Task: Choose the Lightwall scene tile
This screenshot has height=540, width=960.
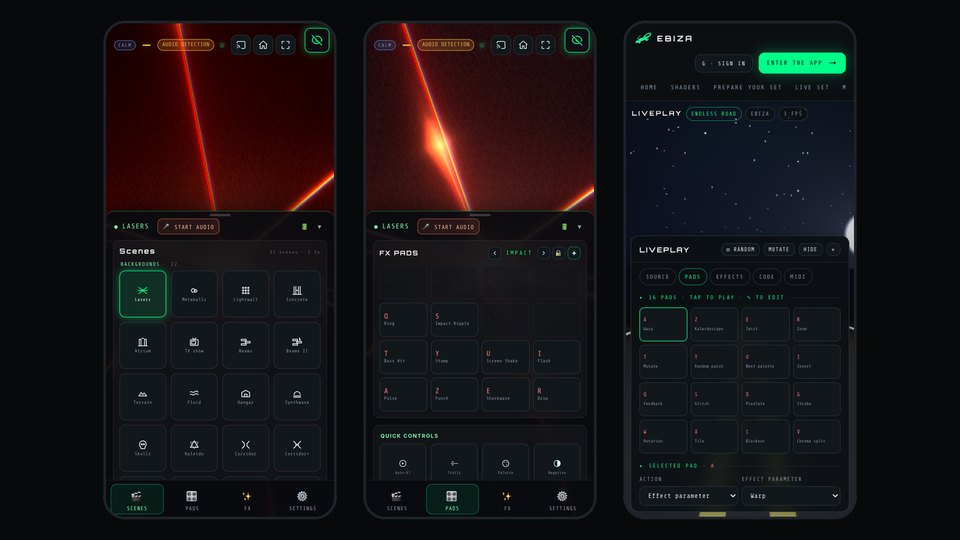Action: point(246,294)
